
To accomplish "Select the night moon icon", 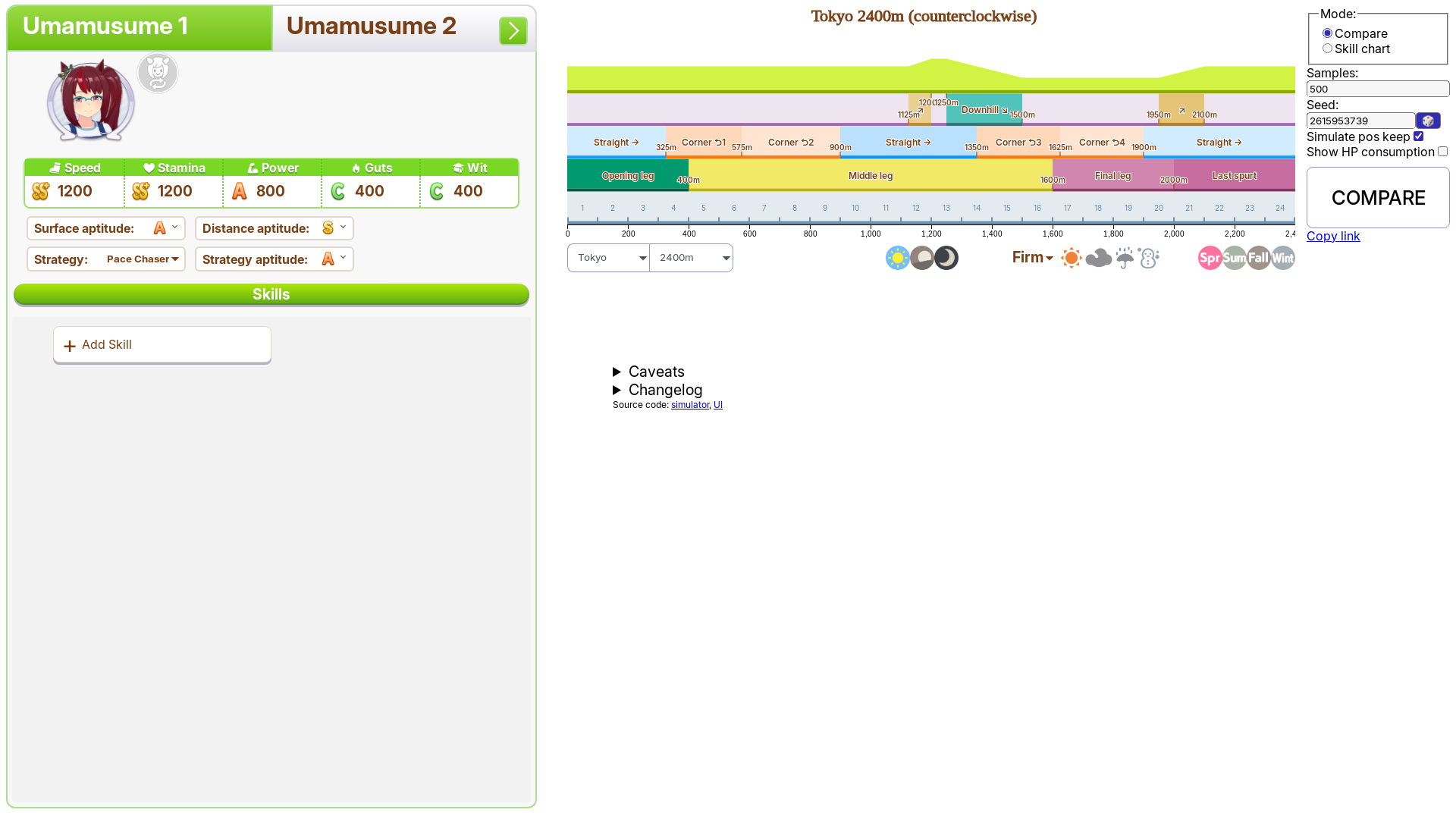I will pyautogui.click(x=946, y=258).
